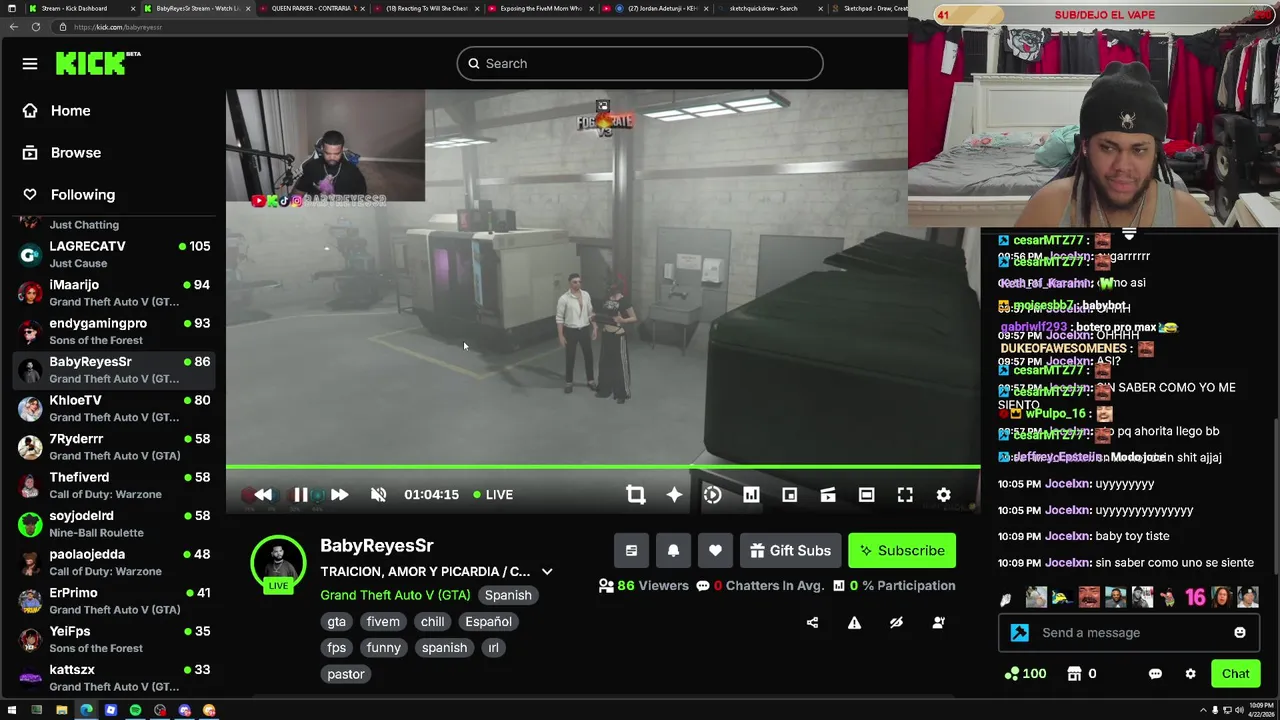Open YeiFps channel in sidebar
The image size is (1280, 720).
[x=115, y=640]
